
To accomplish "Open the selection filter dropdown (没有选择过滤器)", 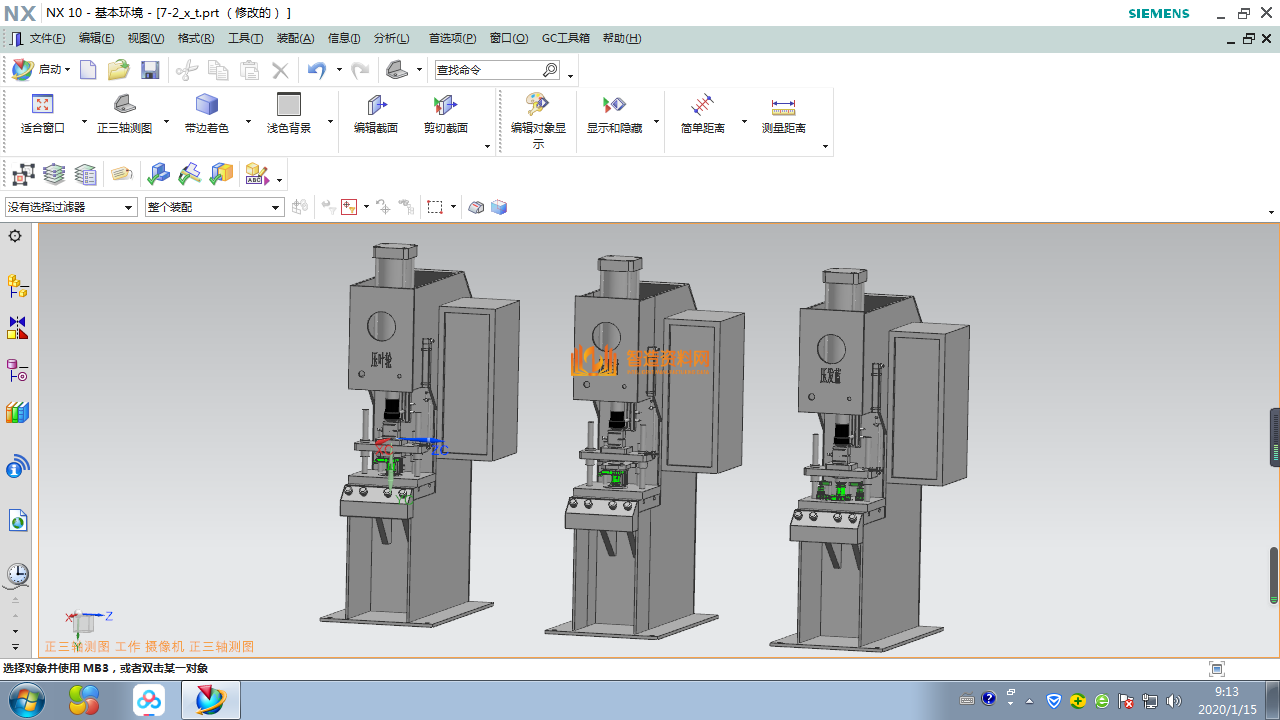I will pos(70,207).
